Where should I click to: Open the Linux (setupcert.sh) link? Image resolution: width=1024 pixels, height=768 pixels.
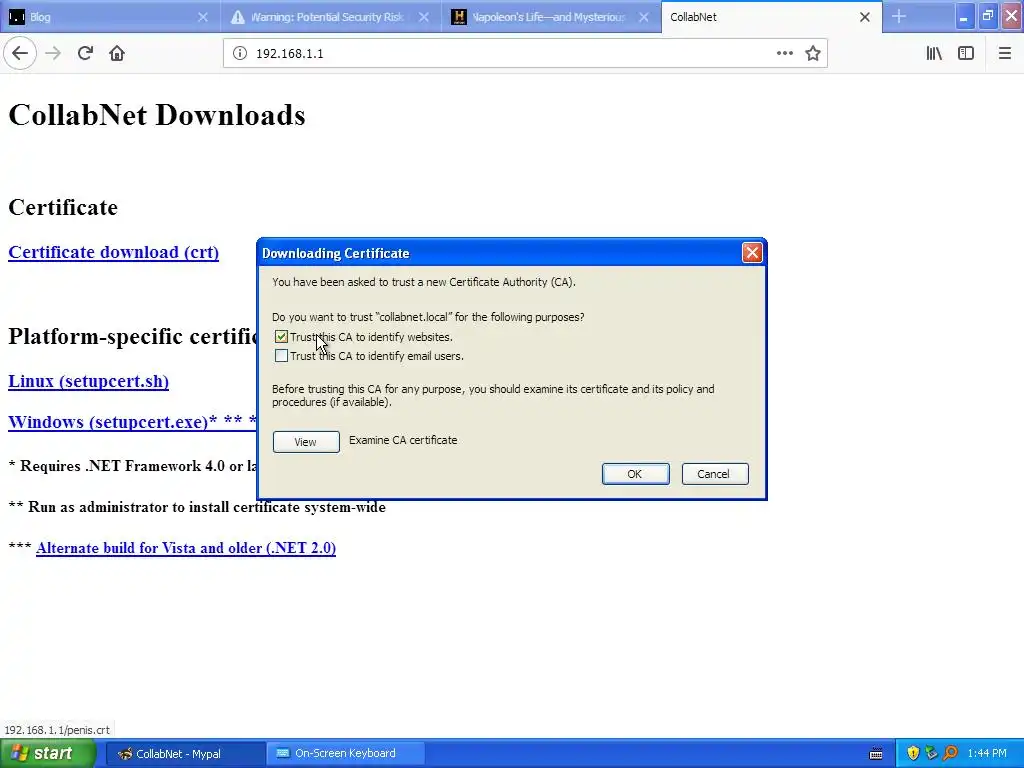[88, 381]
